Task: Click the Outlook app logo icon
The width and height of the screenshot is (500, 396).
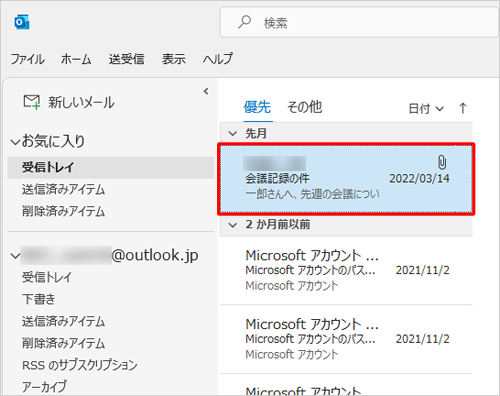Action: pyautogui.click(x=22, y=22)
